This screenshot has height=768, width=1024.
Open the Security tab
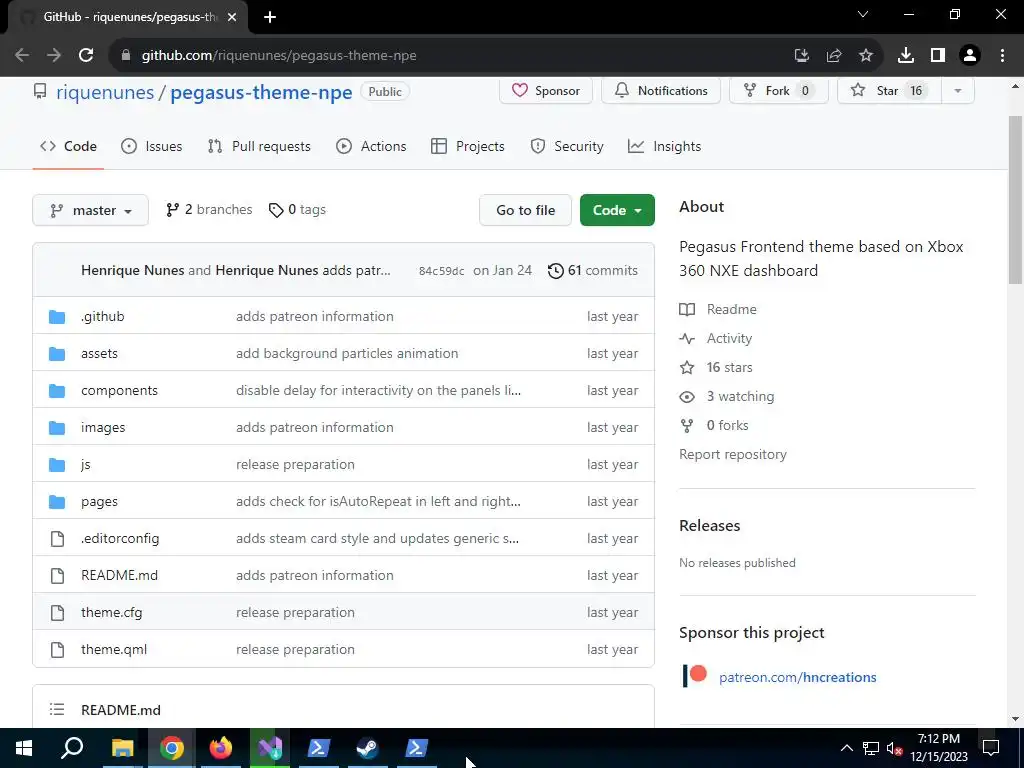point(567,146)
